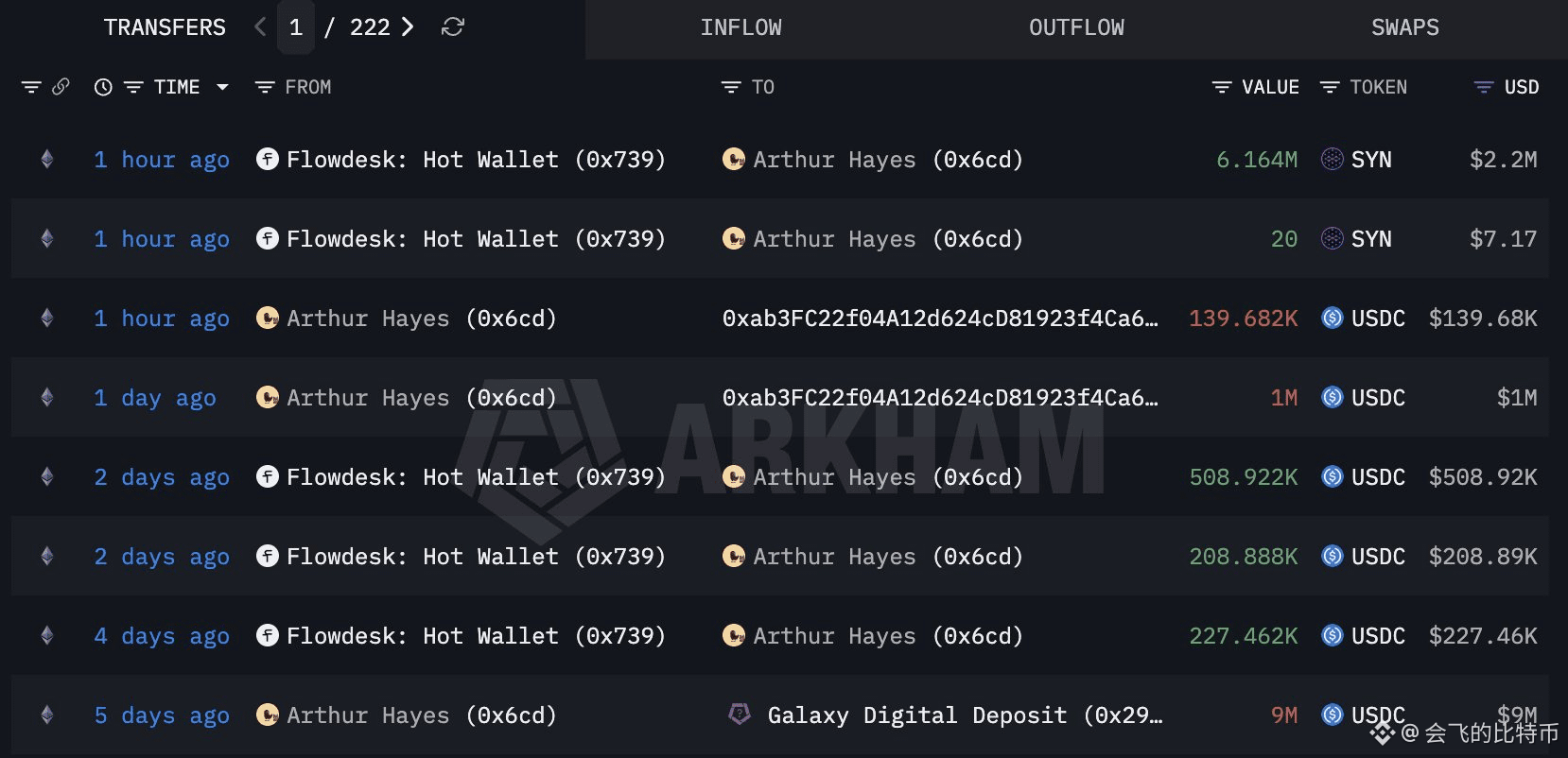Open sender Arthur Hayes on the 1 day ago row
The height and width of the screenshot is (758, 1568).
[422, 398]
